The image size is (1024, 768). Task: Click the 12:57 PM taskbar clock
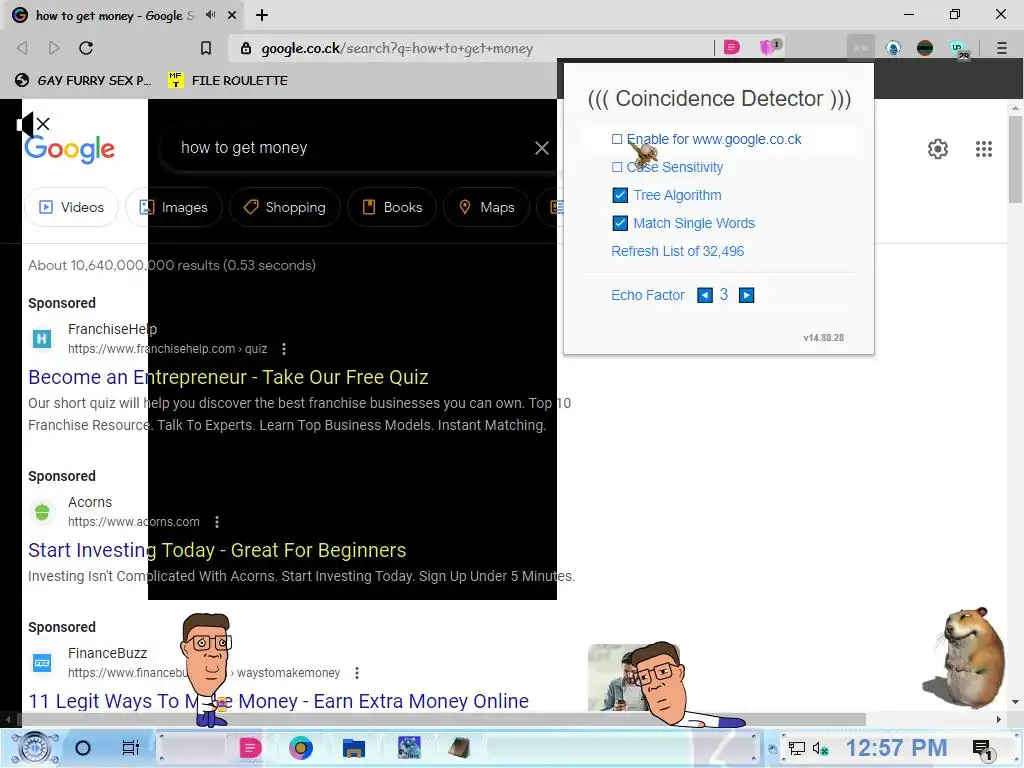coord(896,748)
